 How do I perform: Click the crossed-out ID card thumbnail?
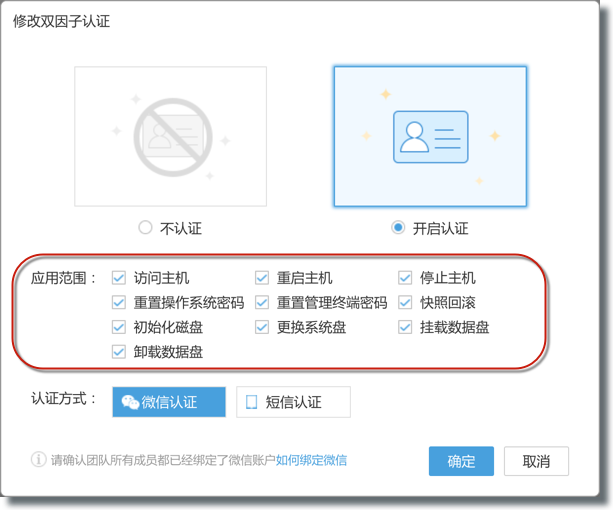170,136
